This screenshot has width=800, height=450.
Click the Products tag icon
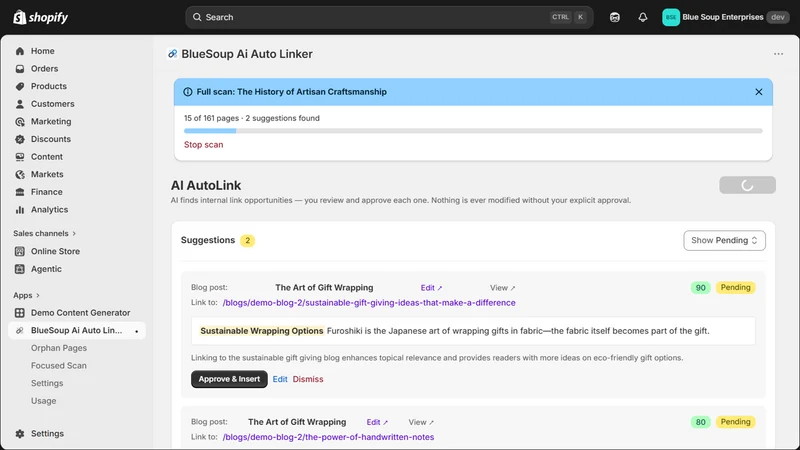click(20, 86)
